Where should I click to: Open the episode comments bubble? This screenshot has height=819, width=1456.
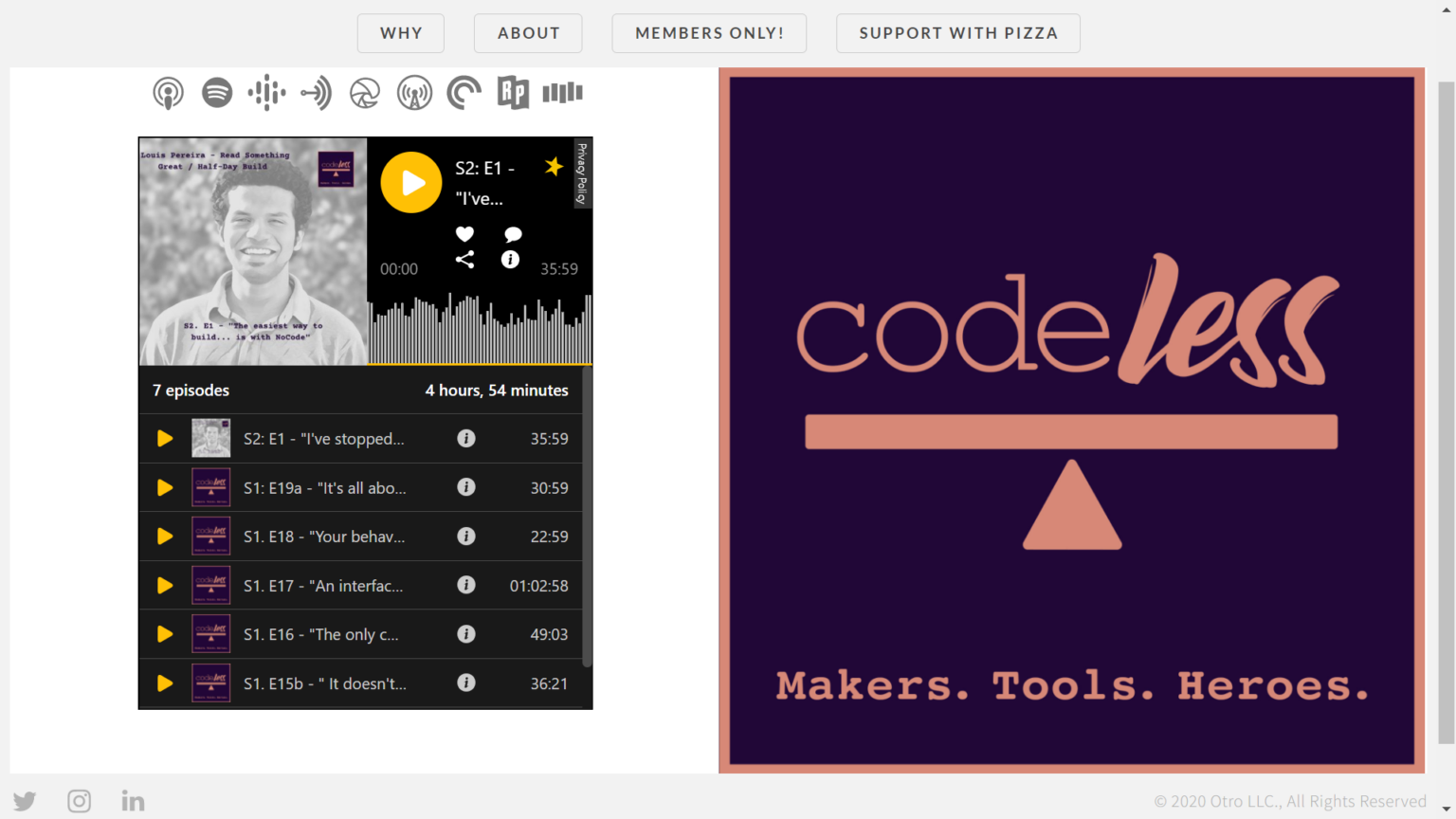512,234
